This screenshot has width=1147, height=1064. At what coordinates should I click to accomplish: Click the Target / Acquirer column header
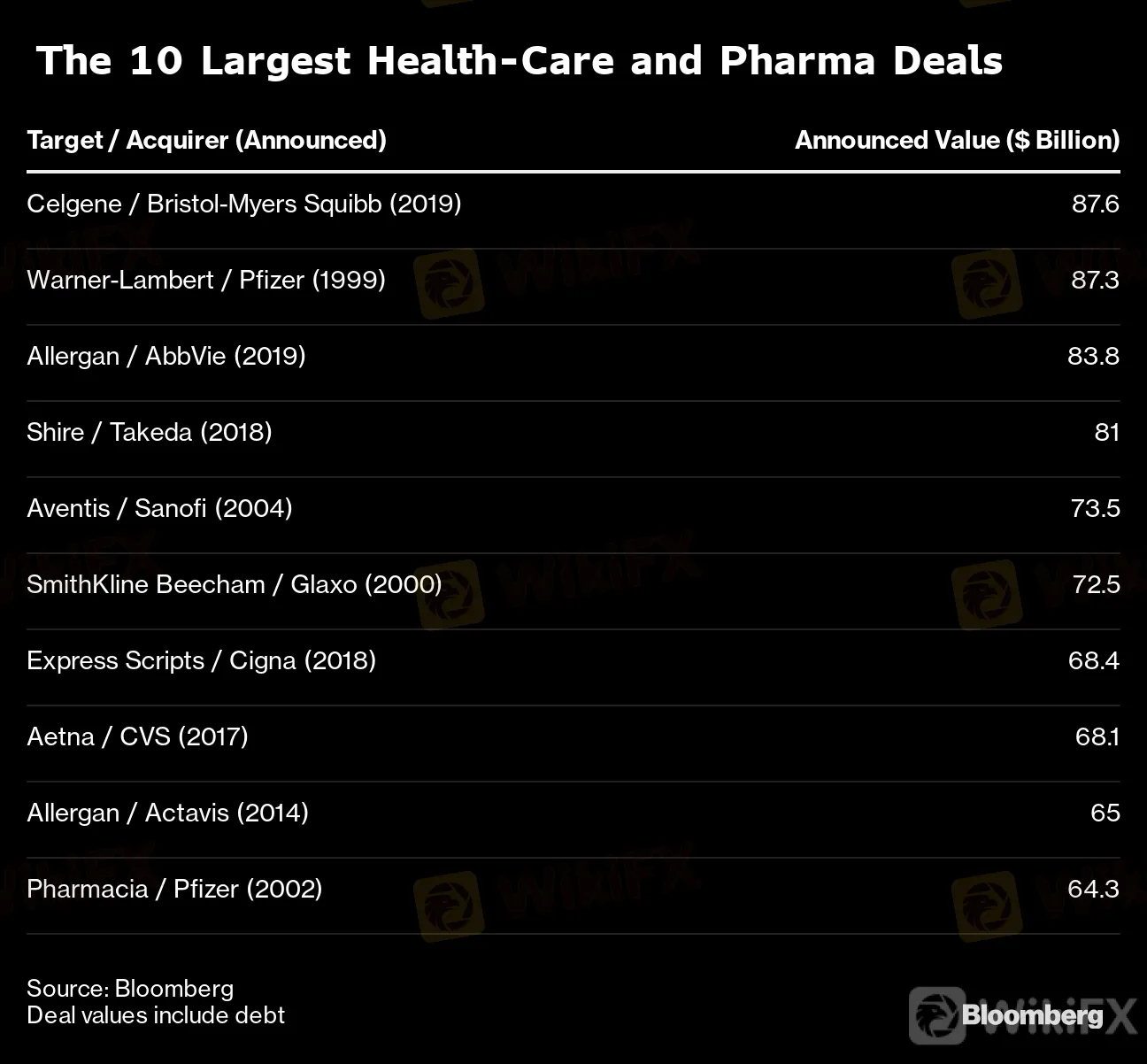click(x=206, y=140)
